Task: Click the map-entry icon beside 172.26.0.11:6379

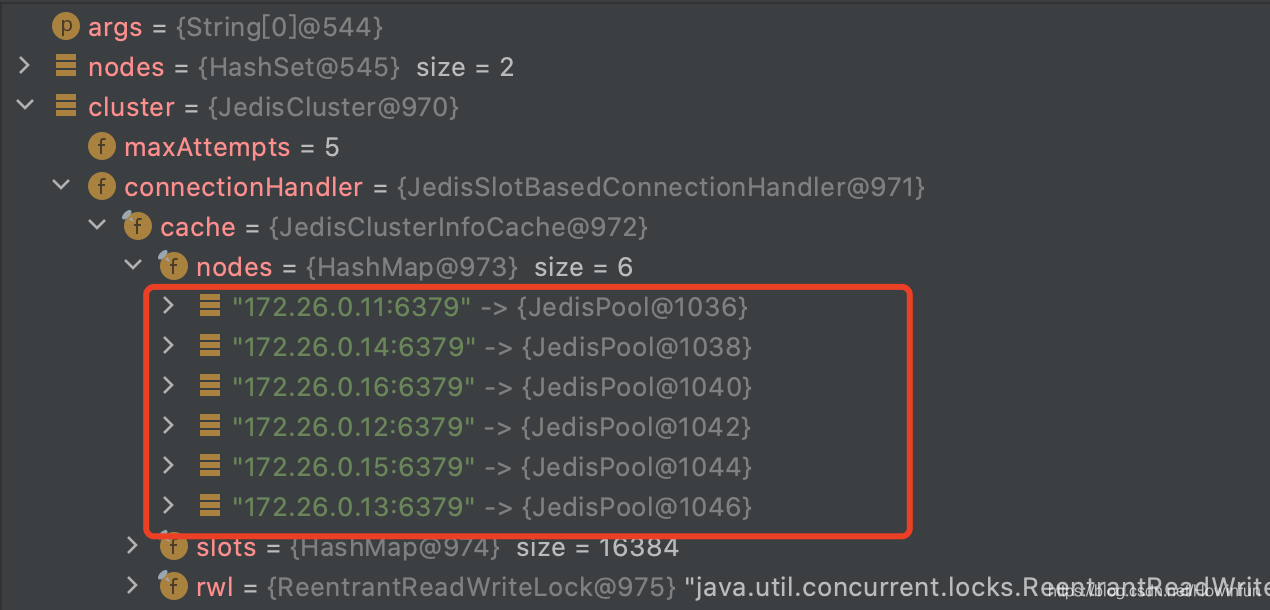Action: pos(210,306)
